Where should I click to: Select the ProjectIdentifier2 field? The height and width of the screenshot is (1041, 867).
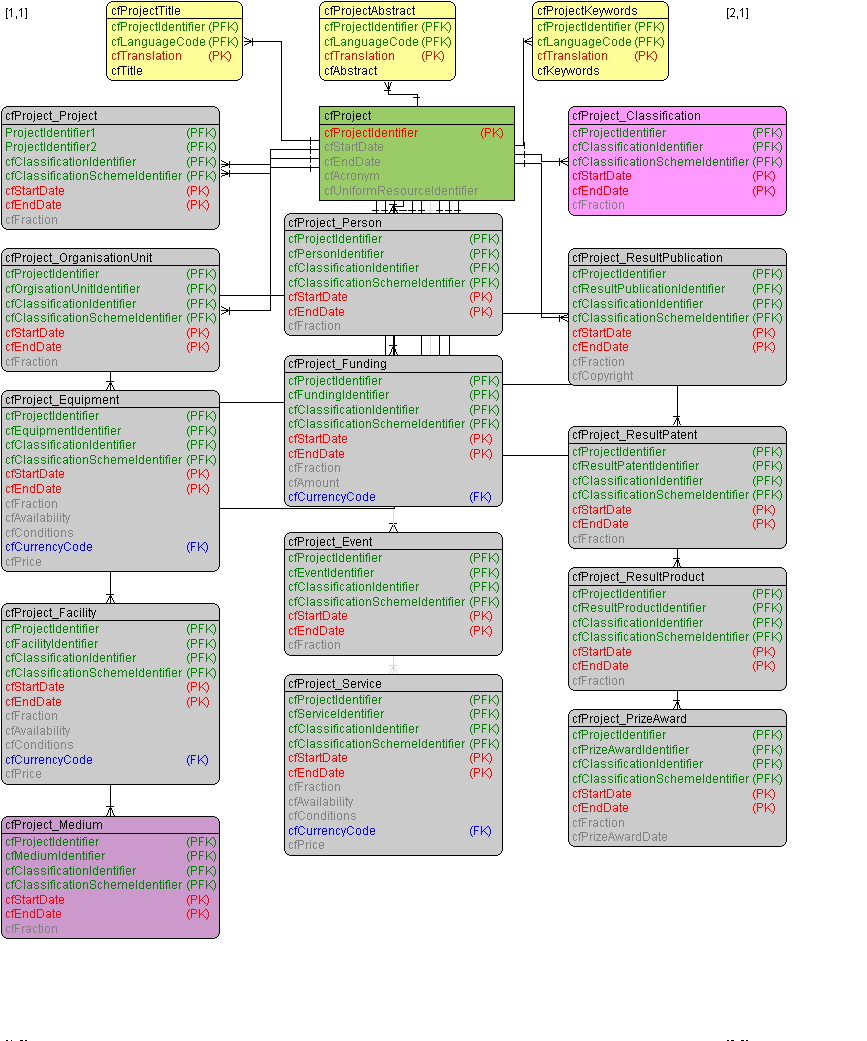click(51, 147)
